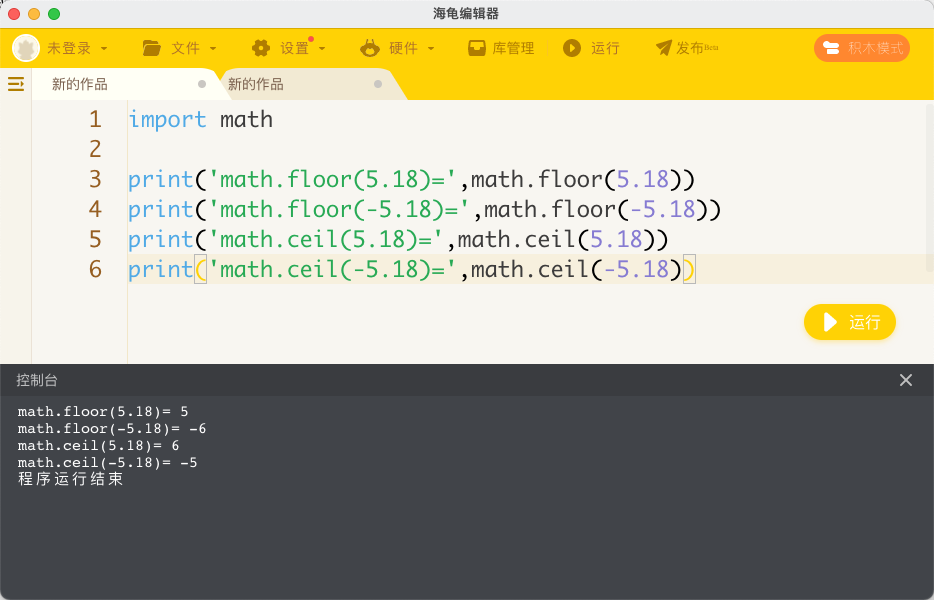Click the user avatar icon
The height and width of the screenshot is (600, 934).
[x=26, y=48]
